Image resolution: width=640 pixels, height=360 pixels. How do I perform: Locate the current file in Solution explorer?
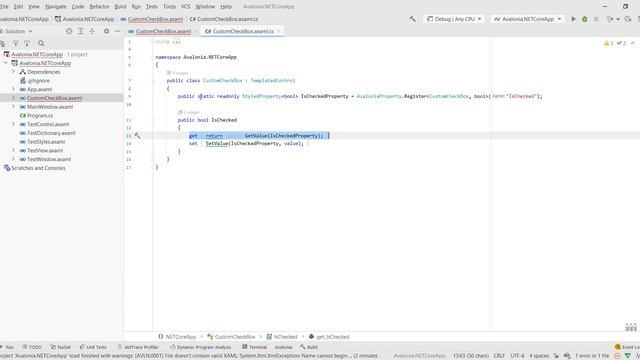click(69, 31)
